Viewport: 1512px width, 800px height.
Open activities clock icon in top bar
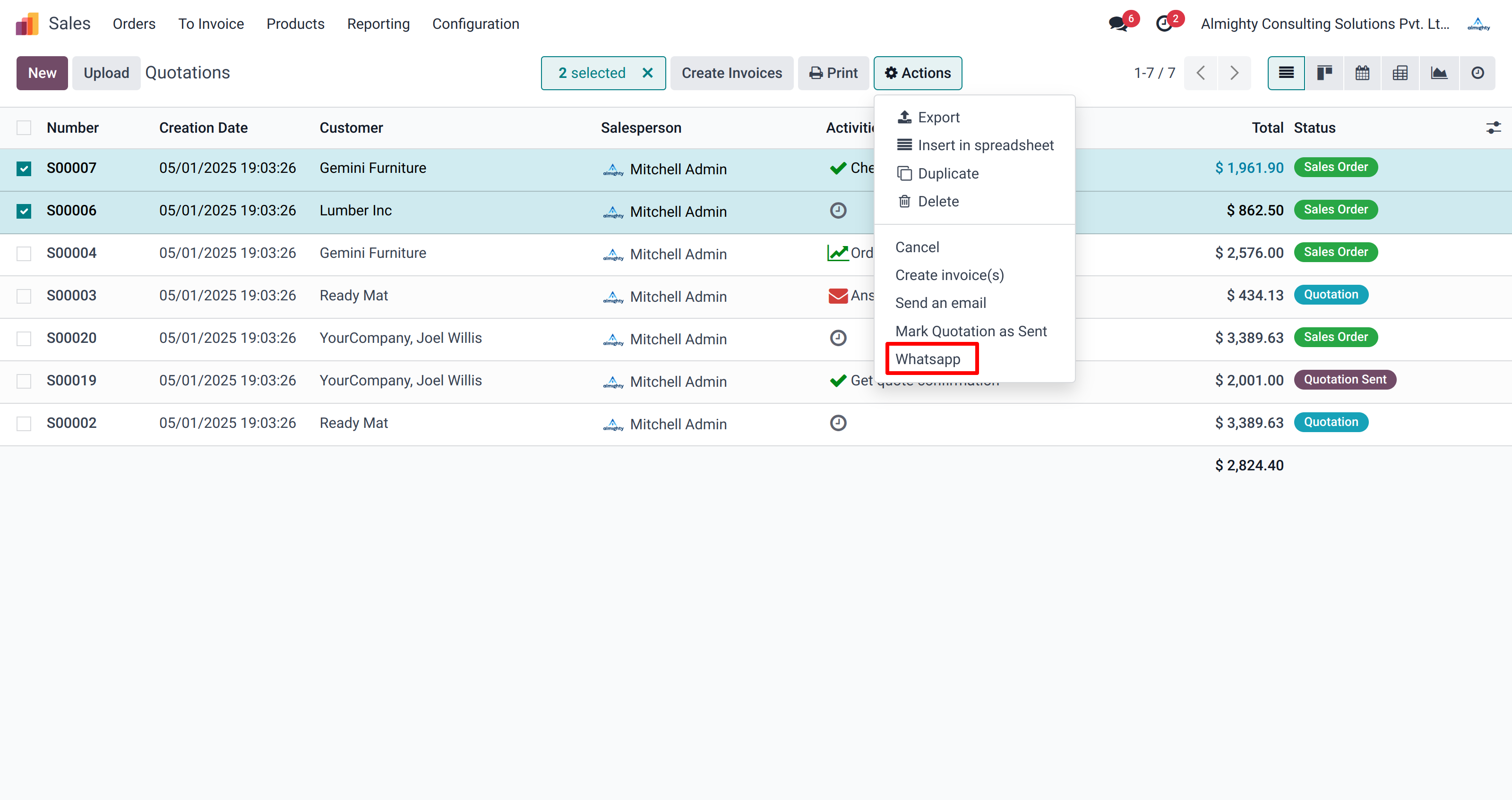click(1164, 24)
